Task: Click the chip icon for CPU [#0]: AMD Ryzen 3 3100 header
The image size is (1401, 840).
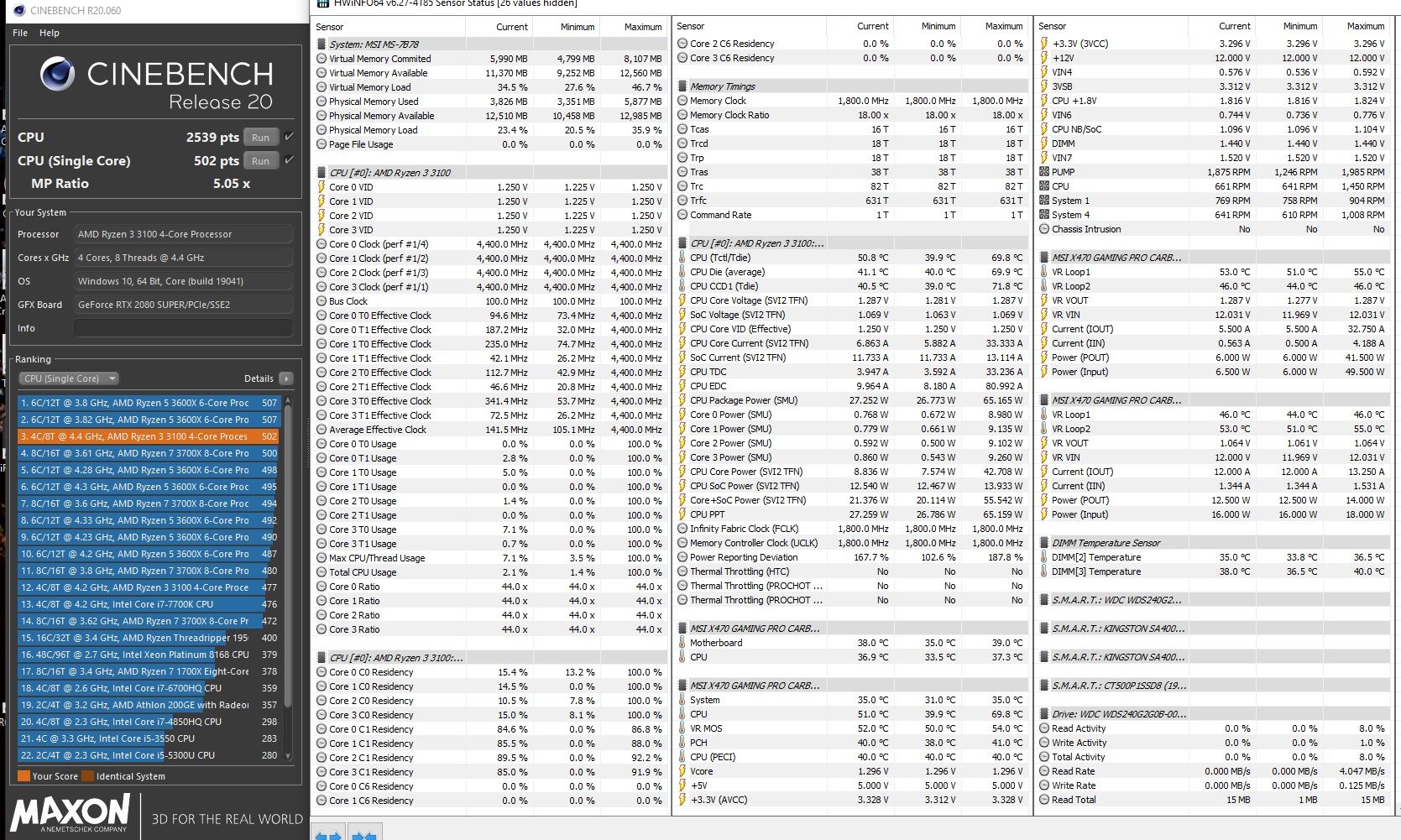Action: (321, 173)
